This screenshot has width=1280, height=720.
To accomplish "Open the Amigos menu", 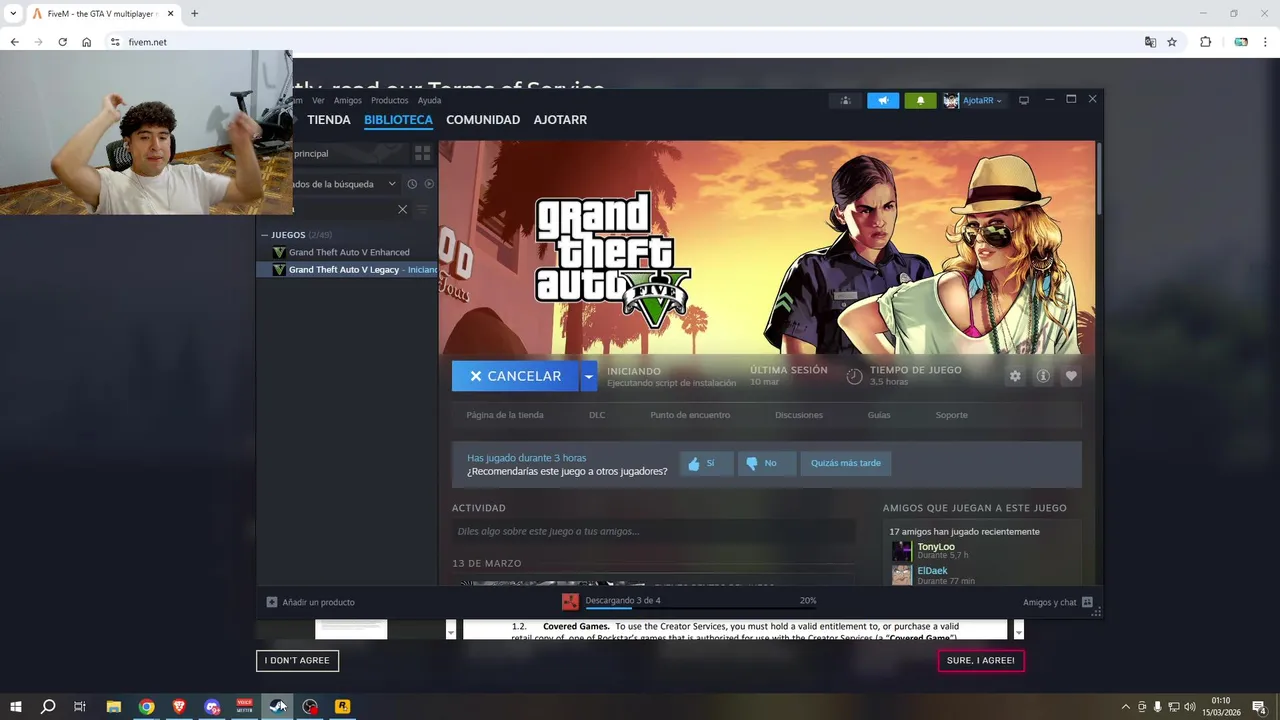I will tap(348, 100).
